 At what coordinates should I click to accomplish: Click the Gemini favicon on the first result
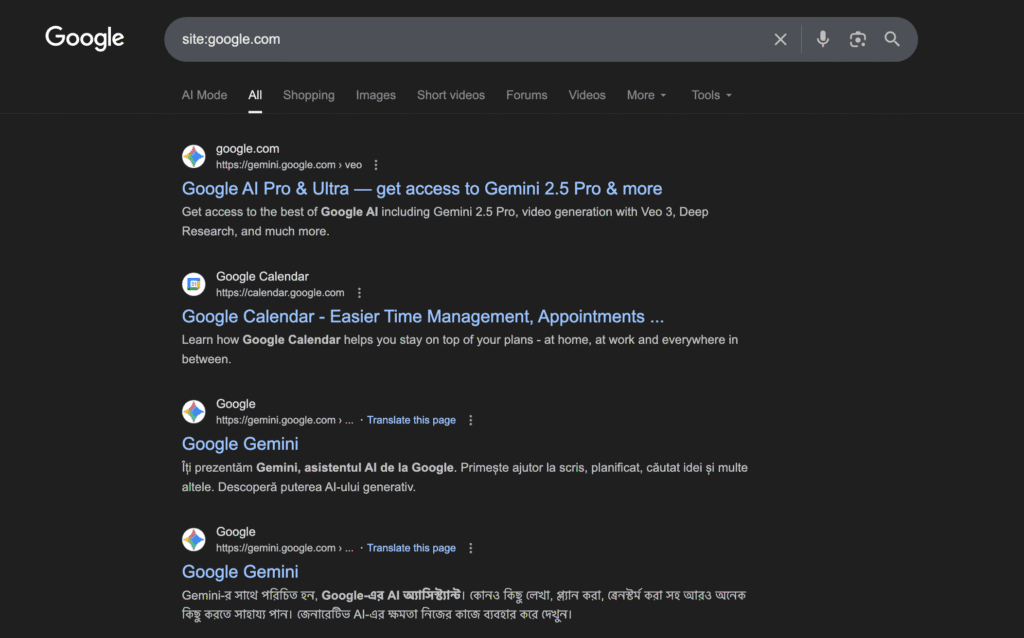[193, 156]
